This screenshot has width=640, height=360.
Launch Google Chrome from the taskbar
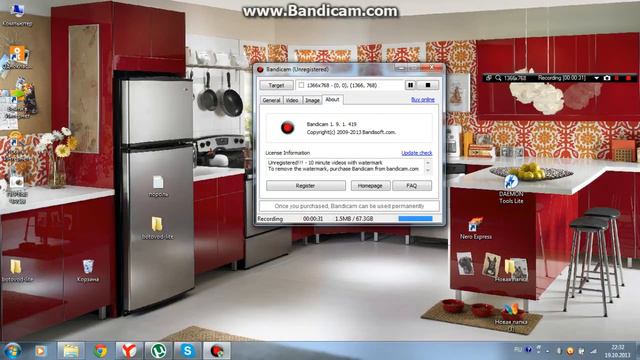100,351
